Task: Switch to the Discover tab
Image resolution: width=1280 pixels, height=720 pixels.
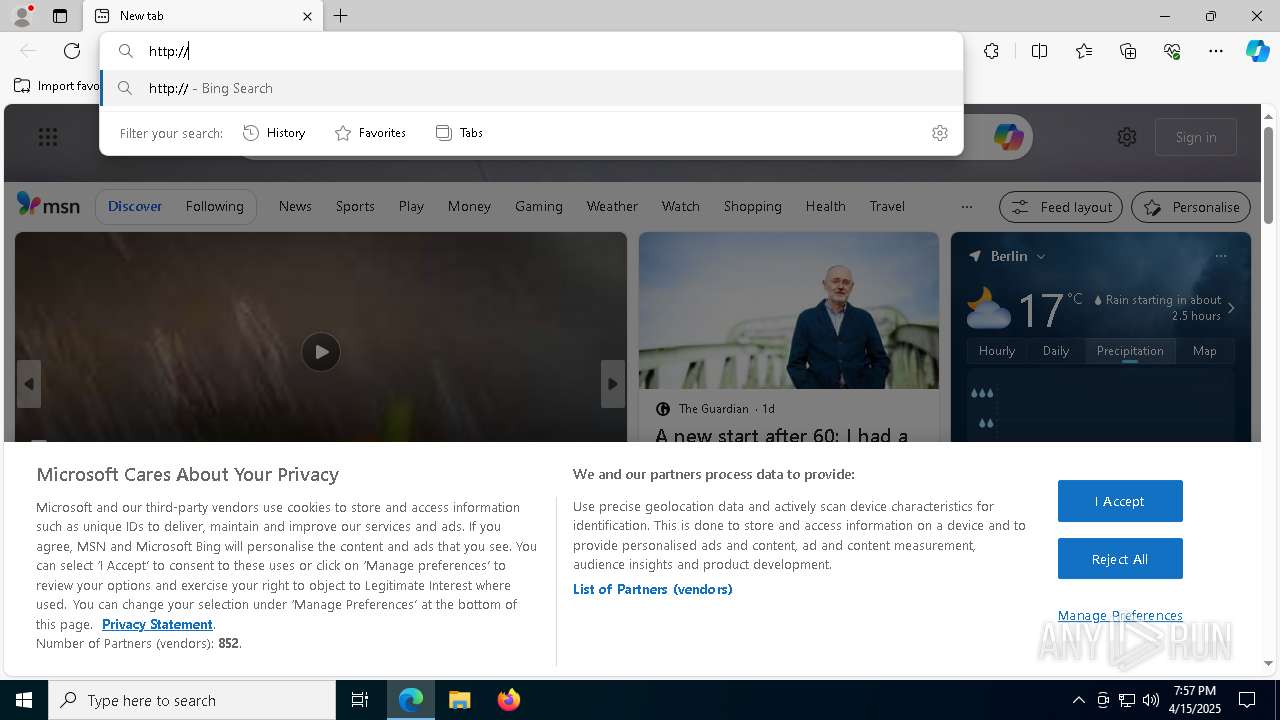Action: 135,206
